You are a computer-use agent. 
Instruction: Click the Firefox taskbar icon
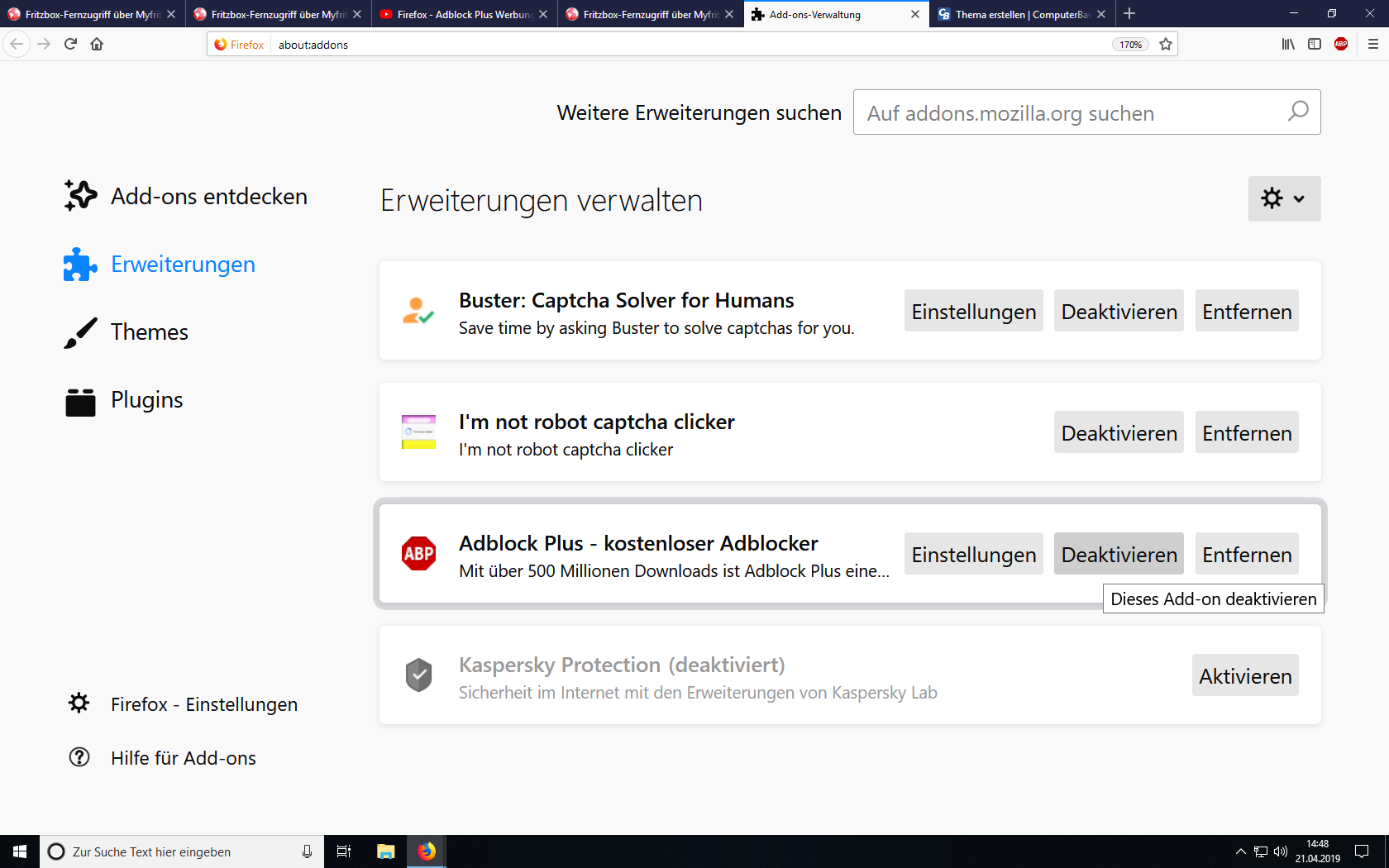(427, 851)
